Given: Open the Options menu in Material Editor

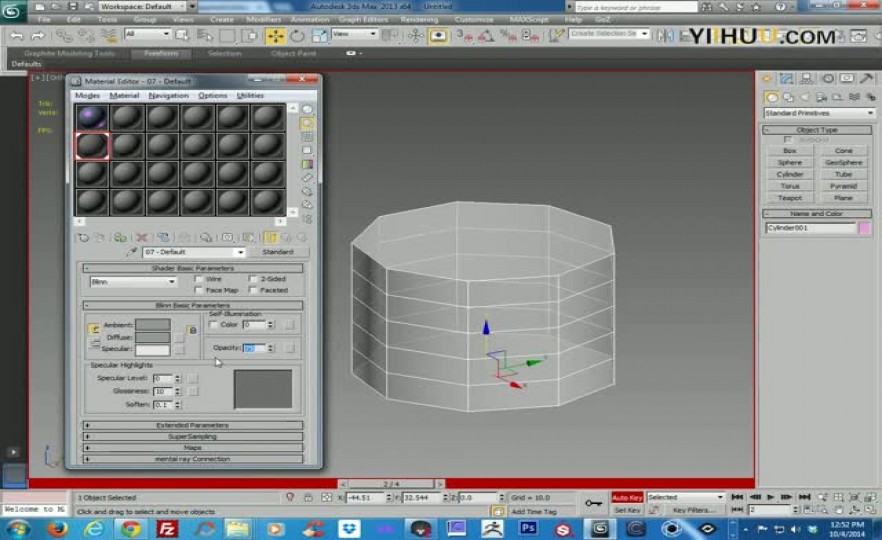Looking at the screenshot, I should click(x=213, y=96).
